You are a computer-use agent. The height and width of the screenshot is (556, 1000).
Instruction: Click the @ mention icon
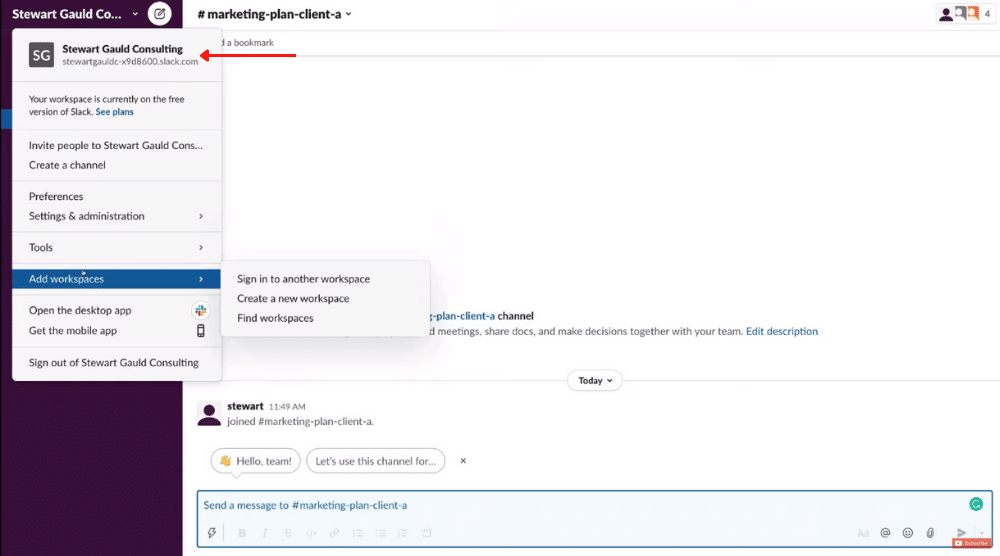(885, 533)
